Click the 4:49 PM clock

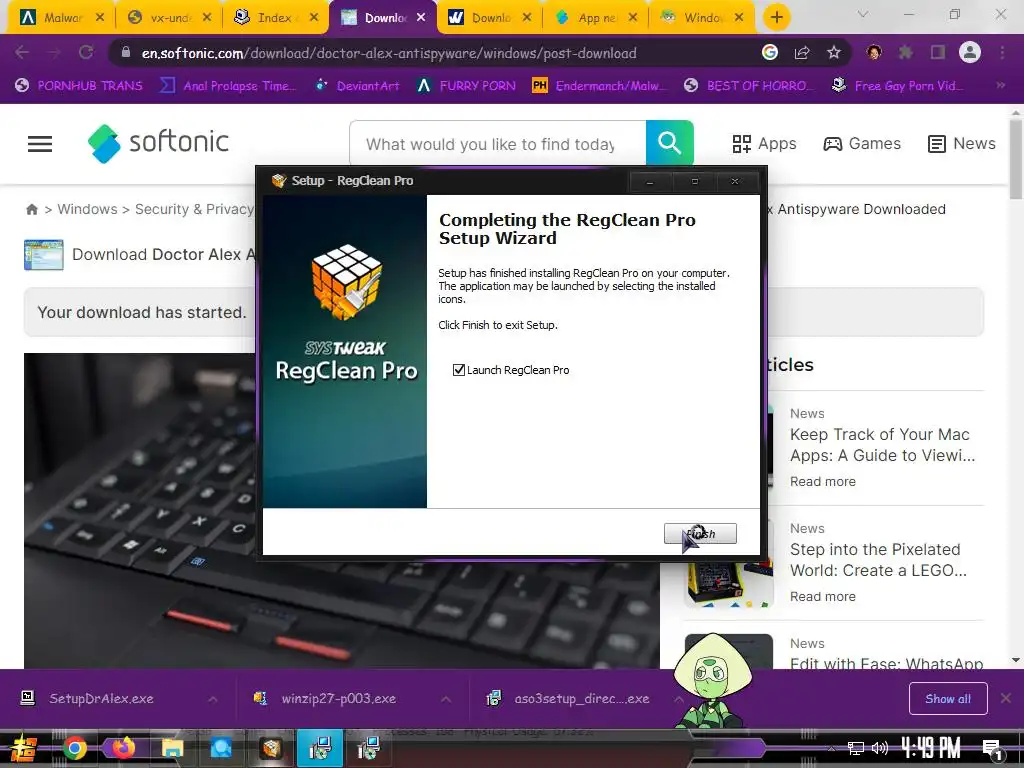[x=931, y=747]
